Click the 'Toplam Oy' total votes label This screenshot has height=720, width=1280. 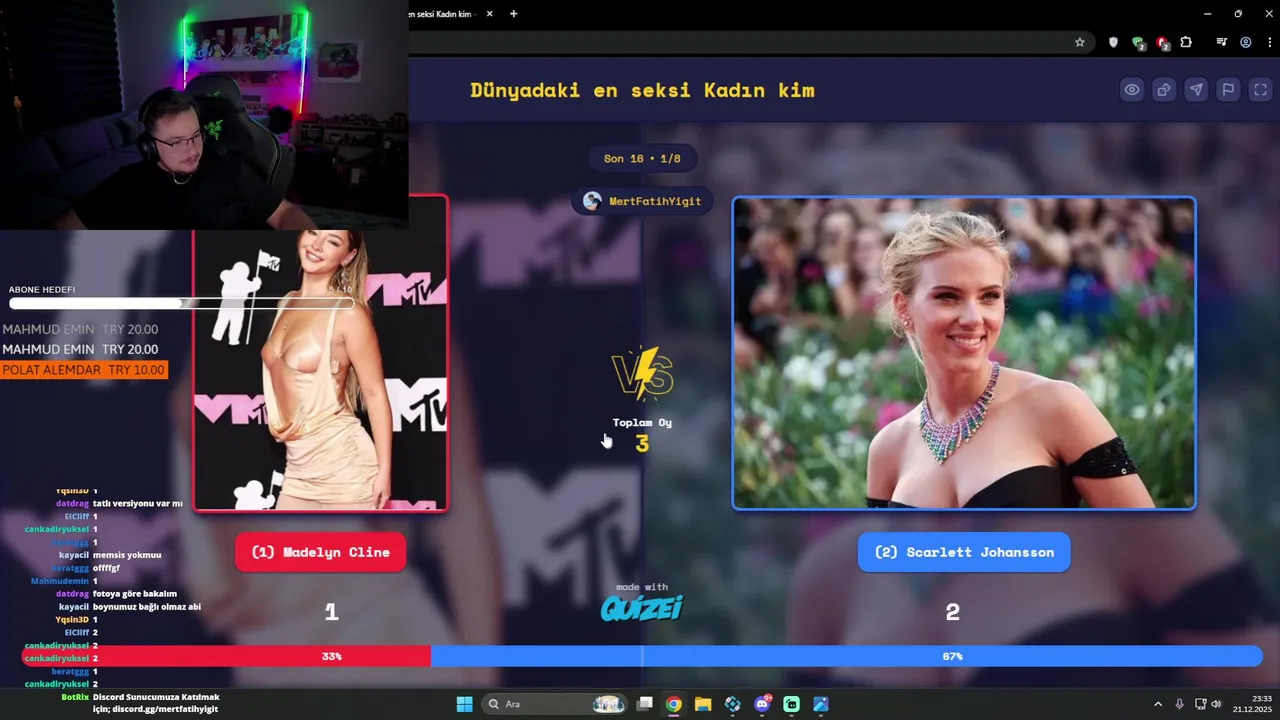(642, 422)
